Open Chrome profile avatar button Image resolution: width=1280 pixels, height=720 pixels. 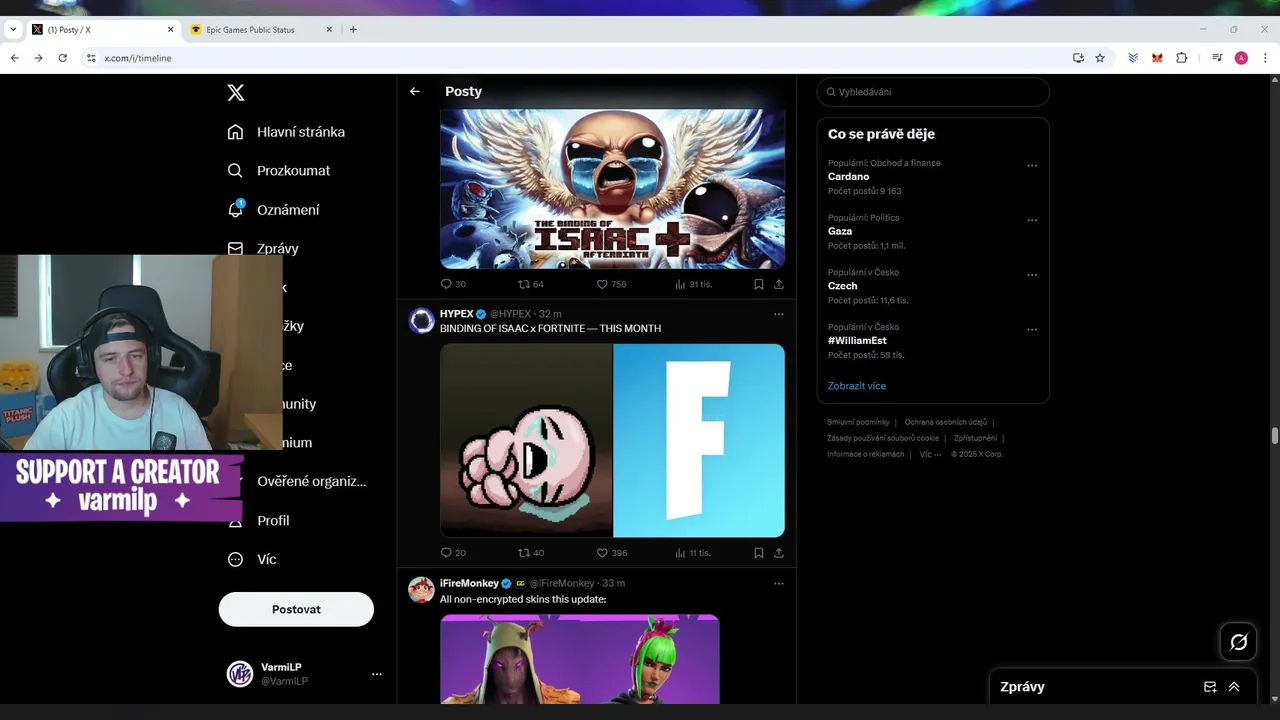point(1241,58)
